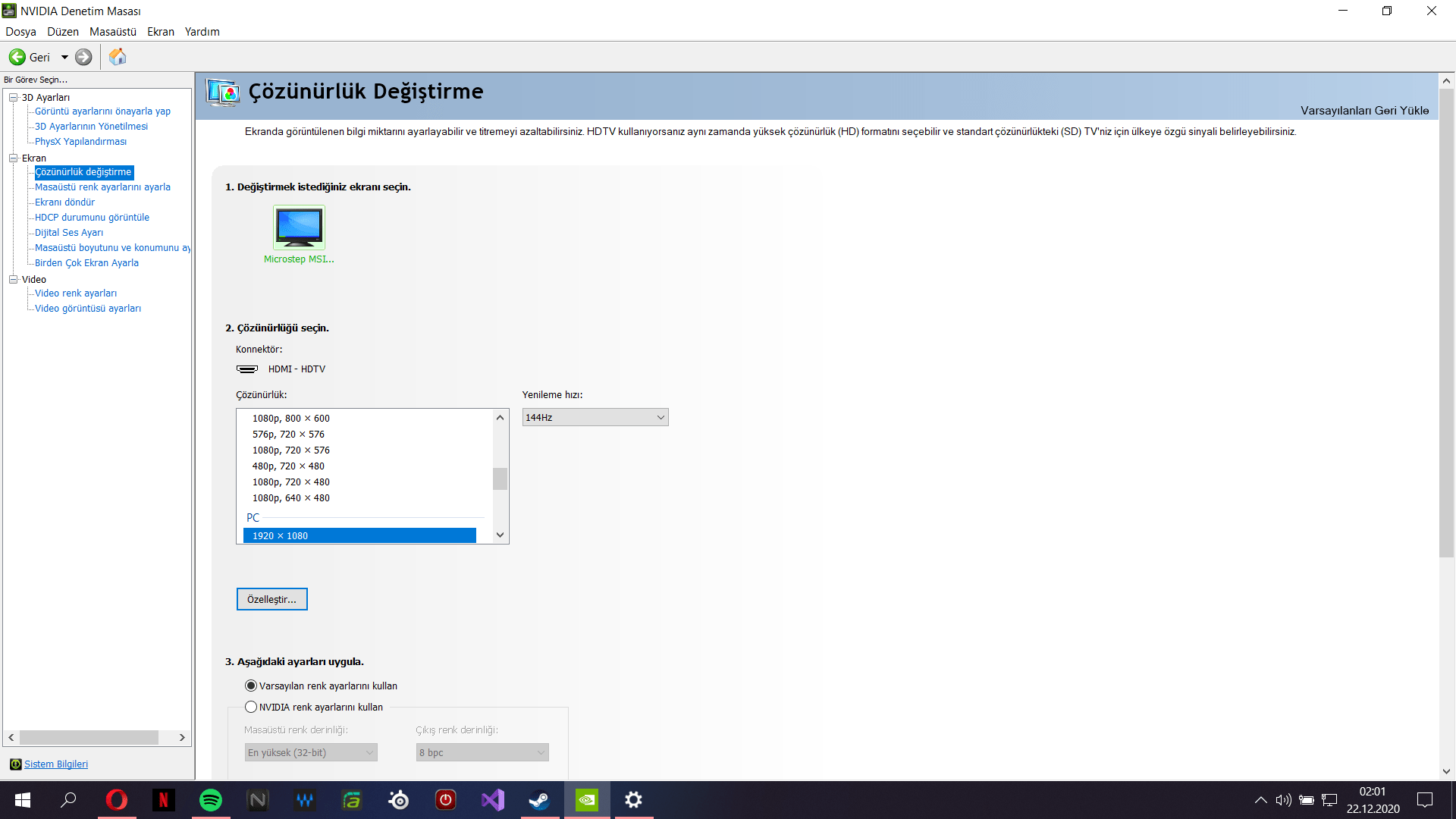Click the resolution list scrollbar down arrow

[x=500, y=535]
